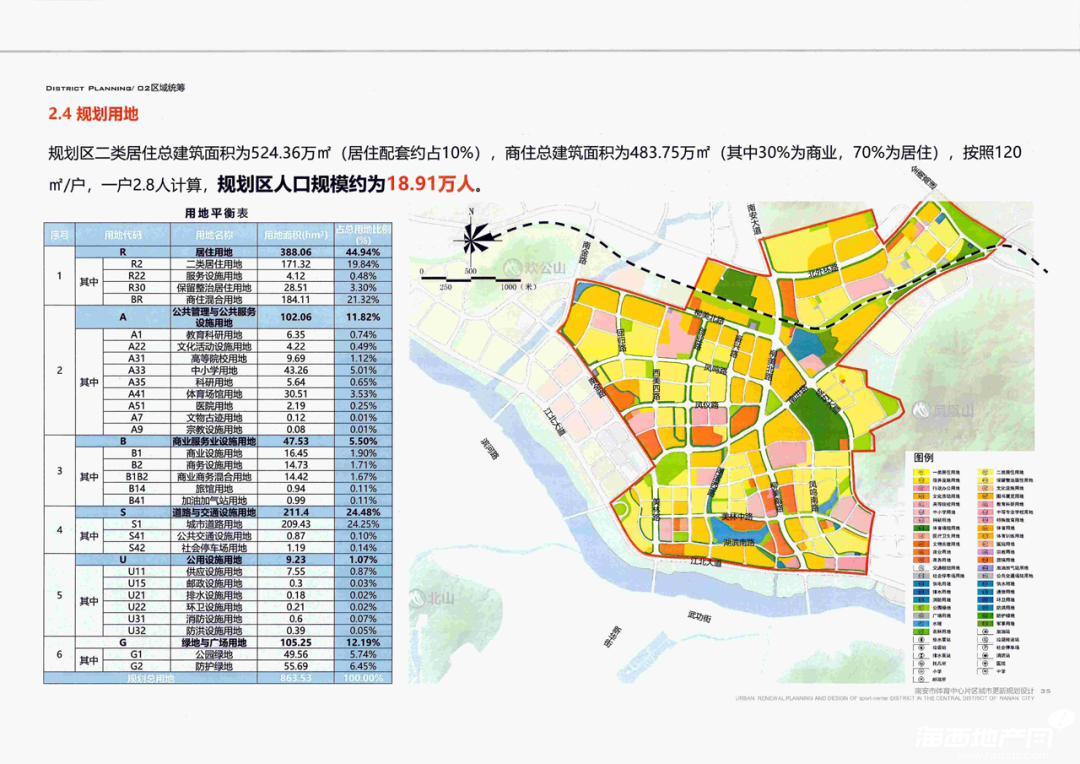Click the percentage 11.82%
The height and width of the screenshot is (764, 1080).
363,317
